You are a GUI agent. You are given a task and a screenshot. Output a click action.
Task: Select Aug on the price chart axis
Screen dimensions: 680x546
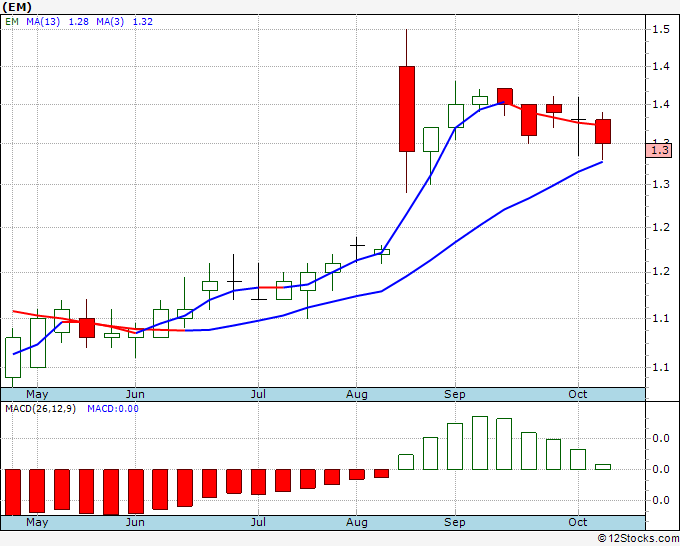coord(356,394)
